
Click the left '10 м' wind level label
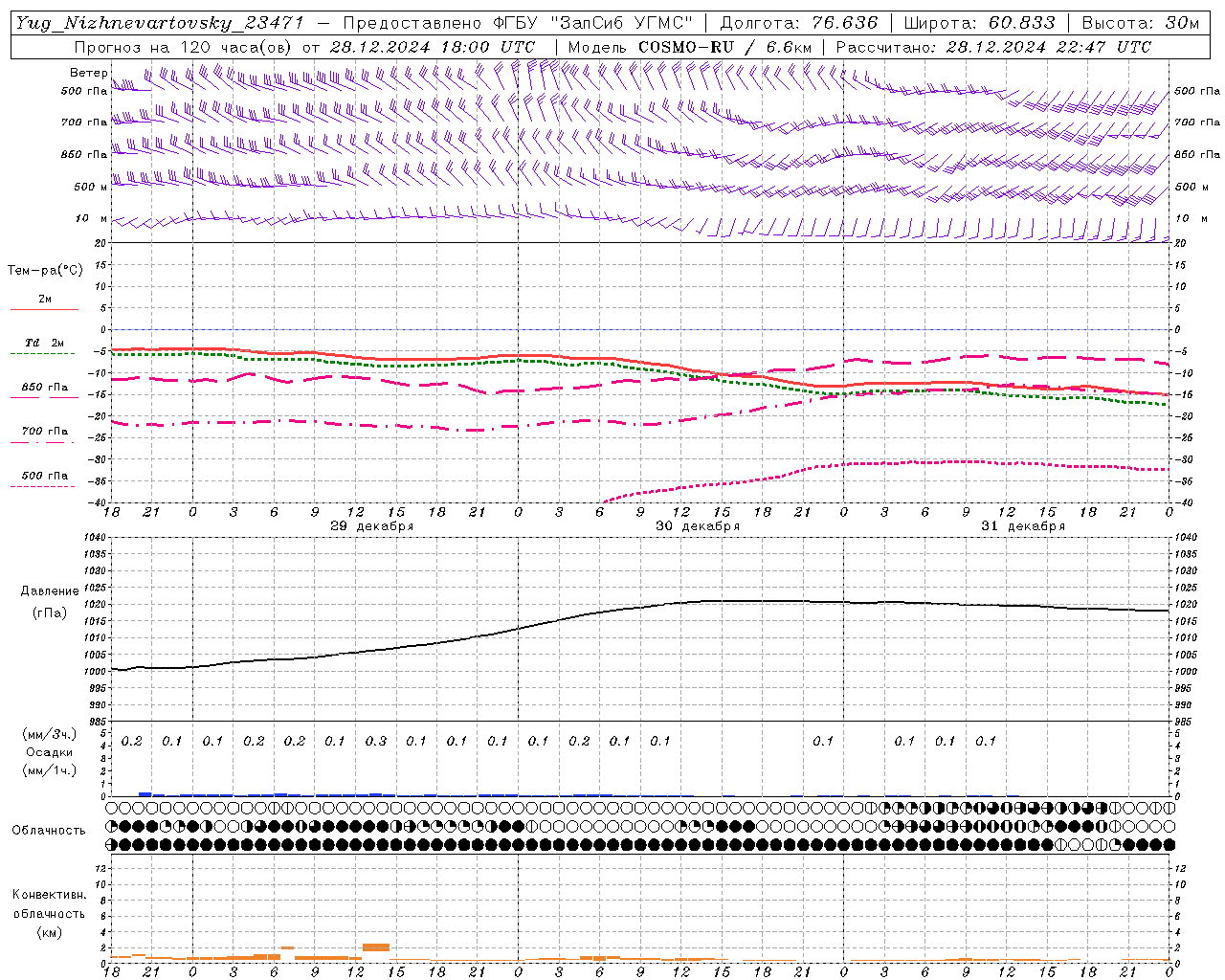(92, 218)
